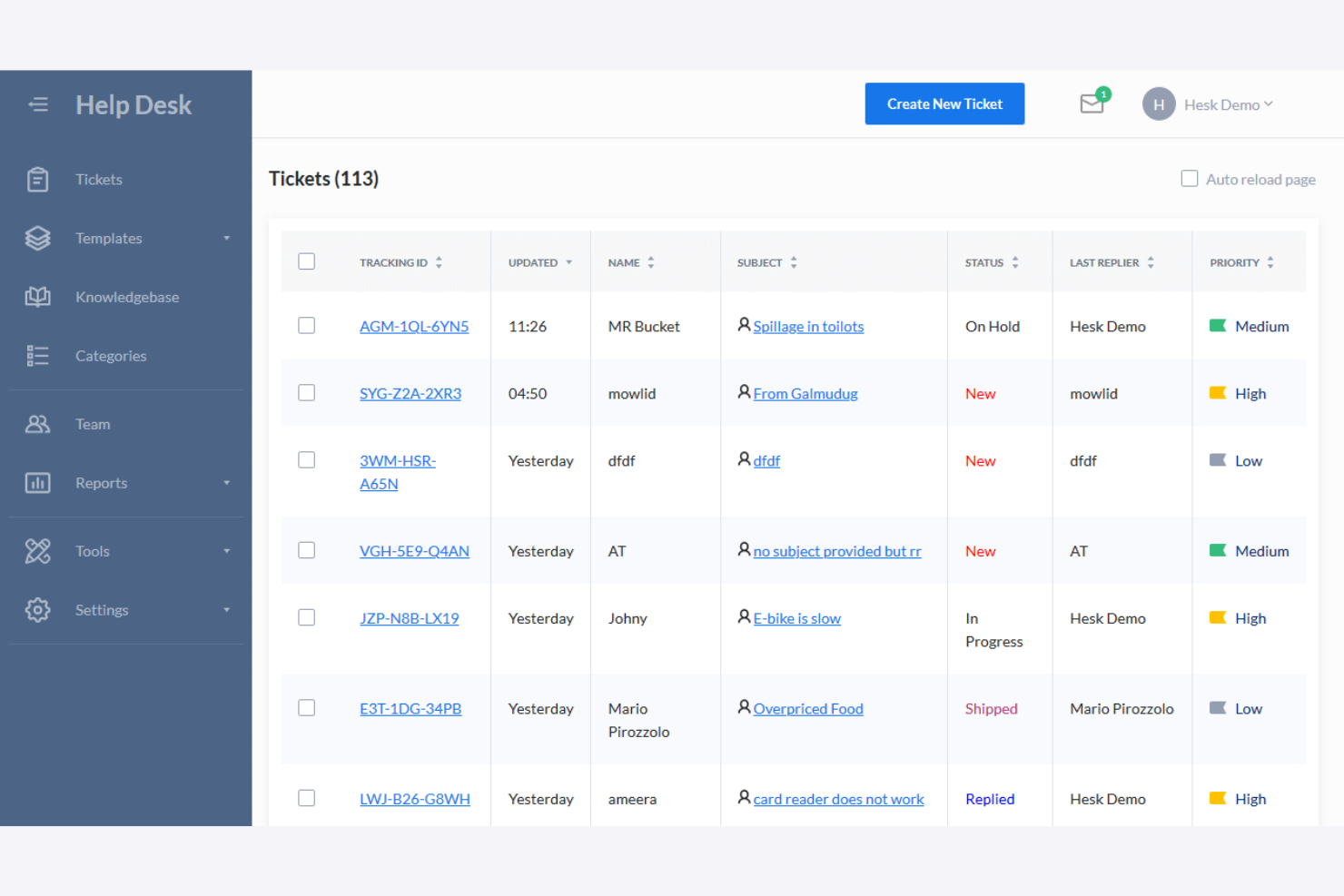
Task: Click the Tools icon in sidebar
Action: coord(37,551)
